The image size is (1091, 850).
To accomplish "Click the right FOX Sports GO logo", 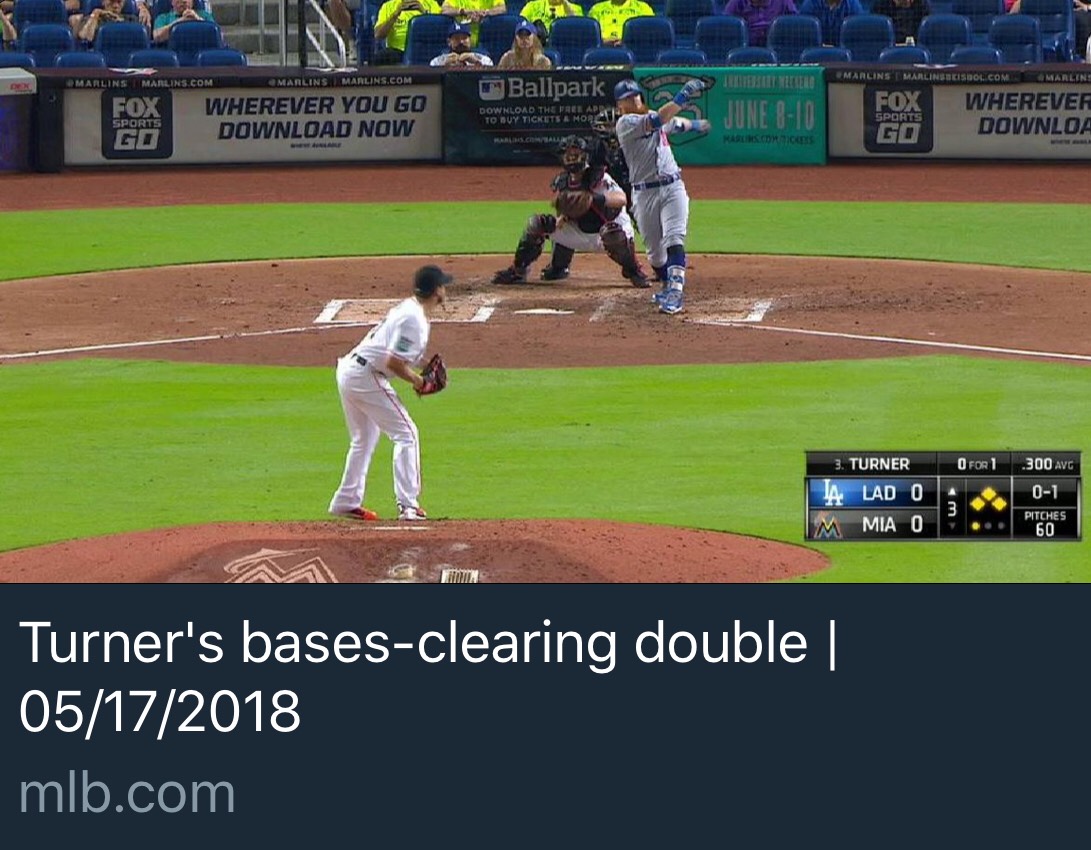I will pyautogui.click(x=898, y=118).
